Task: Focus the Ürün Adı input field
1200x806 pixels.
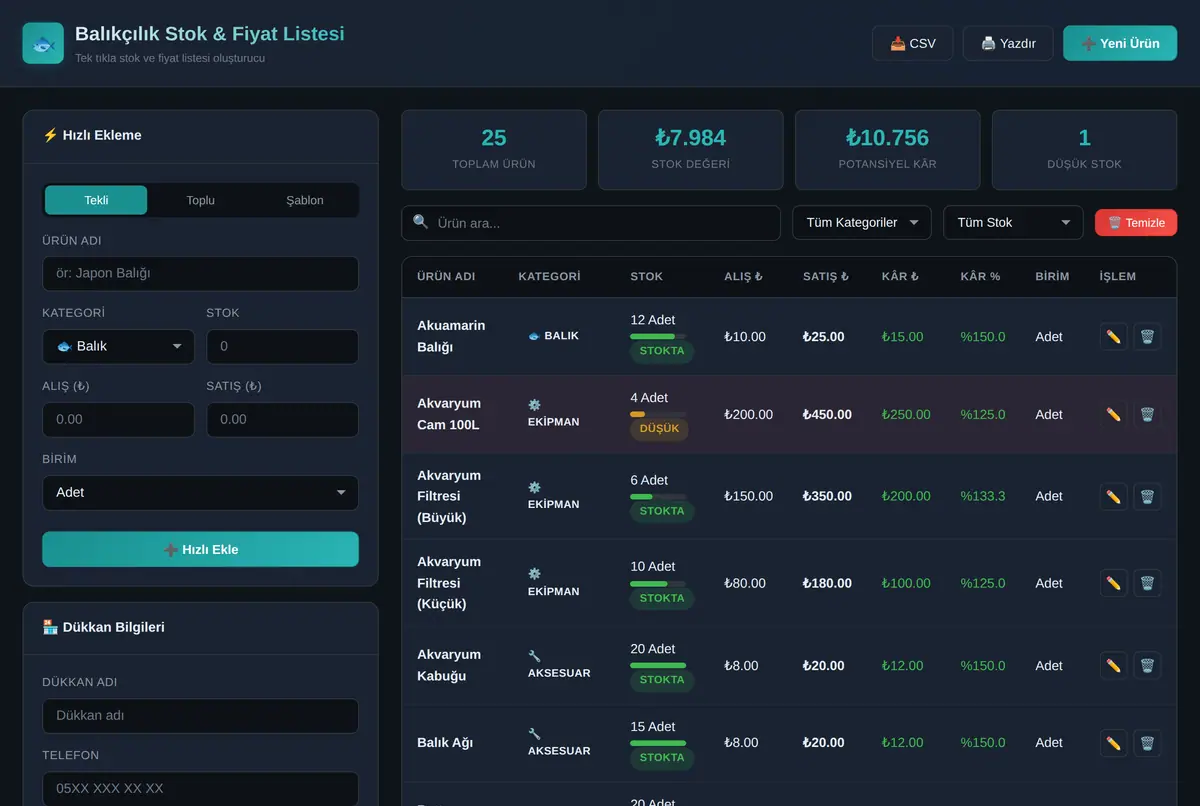Action: pos(200,273)
